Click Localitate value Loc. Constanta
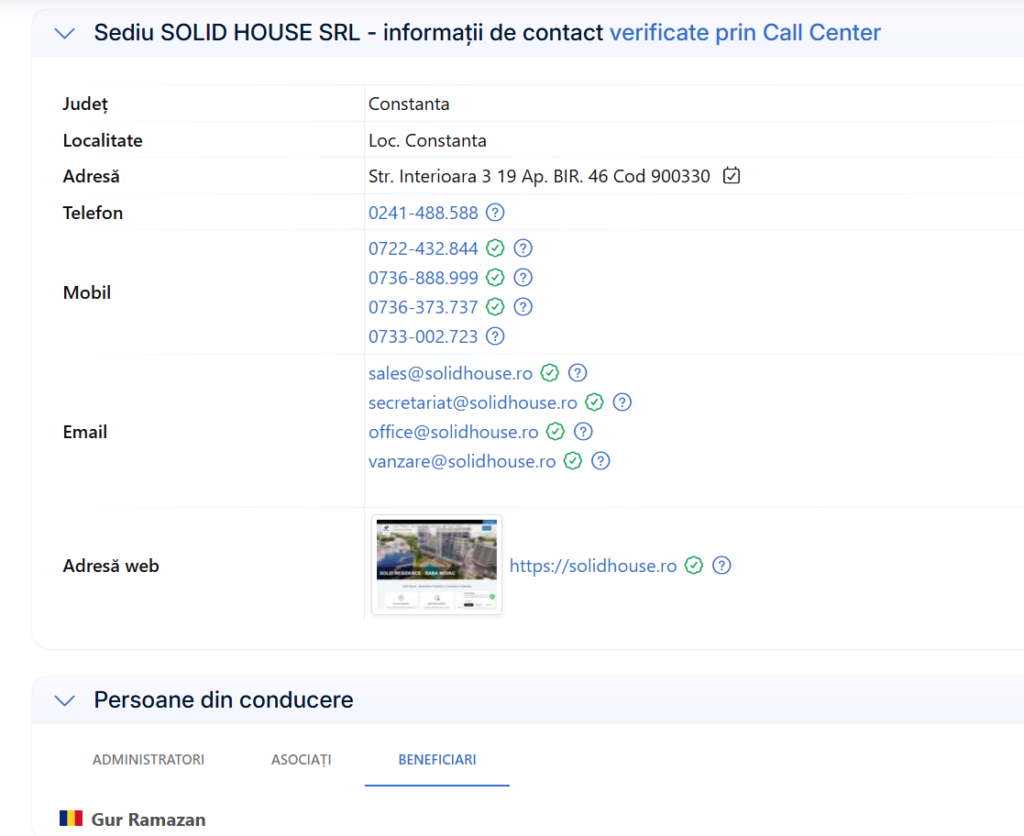This screenshot has width=1024, height=836. 427,140
